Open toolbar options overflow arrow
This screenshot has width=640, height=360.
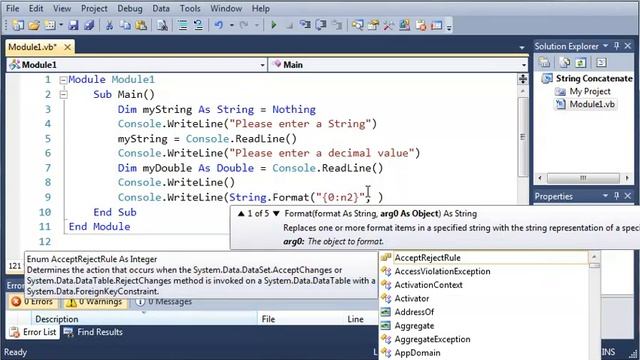click(x=449, y=27)
